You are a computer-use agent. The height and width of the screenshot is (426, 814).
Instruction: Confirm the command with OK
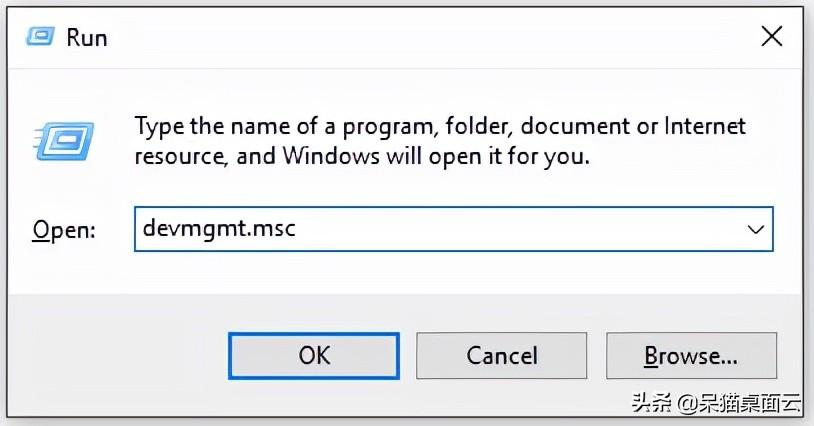click(x=314, y=356)
